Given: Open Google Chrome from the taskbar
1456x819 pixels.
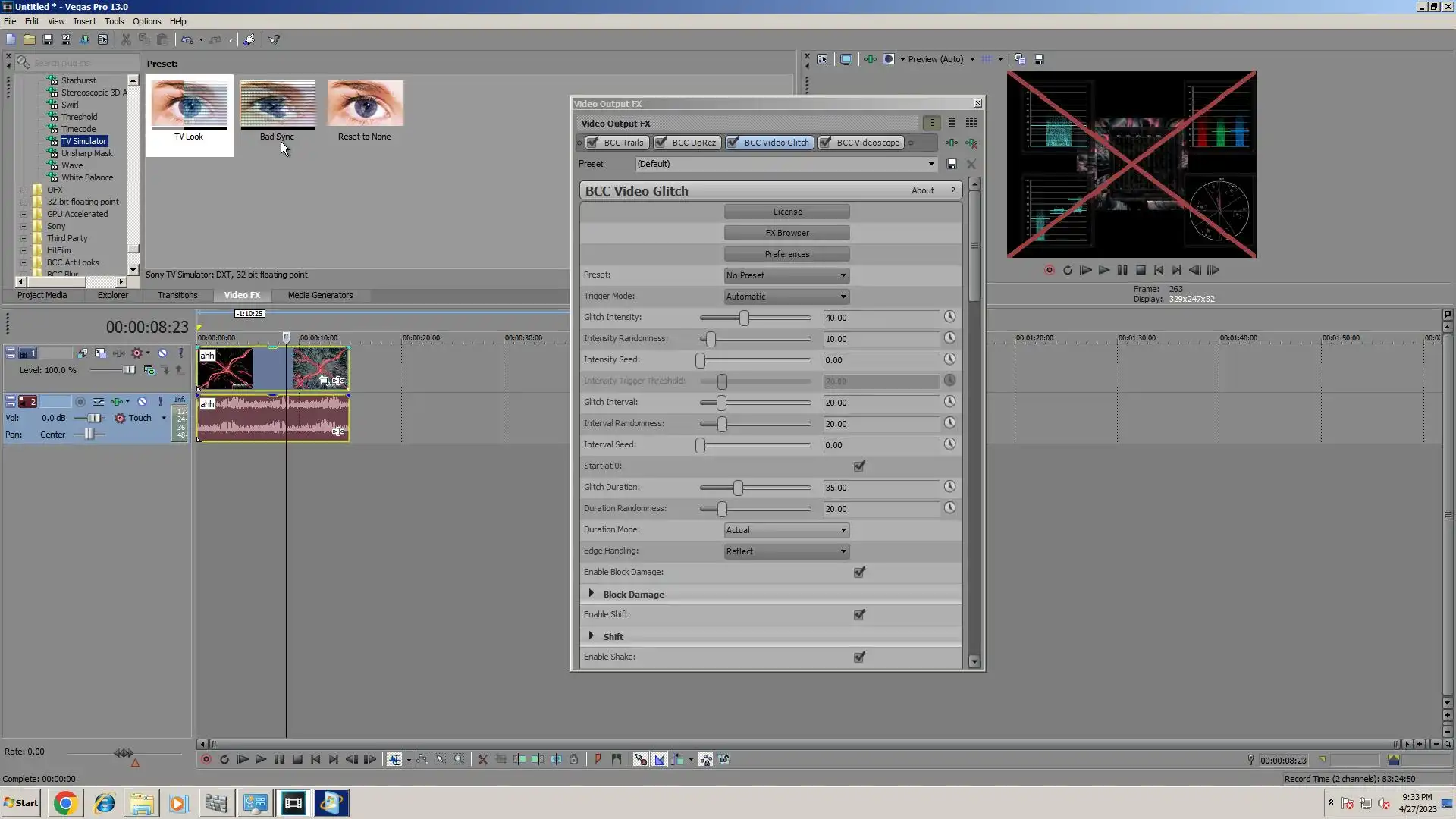Looking at the screenshot, I should tap(65, 803).
